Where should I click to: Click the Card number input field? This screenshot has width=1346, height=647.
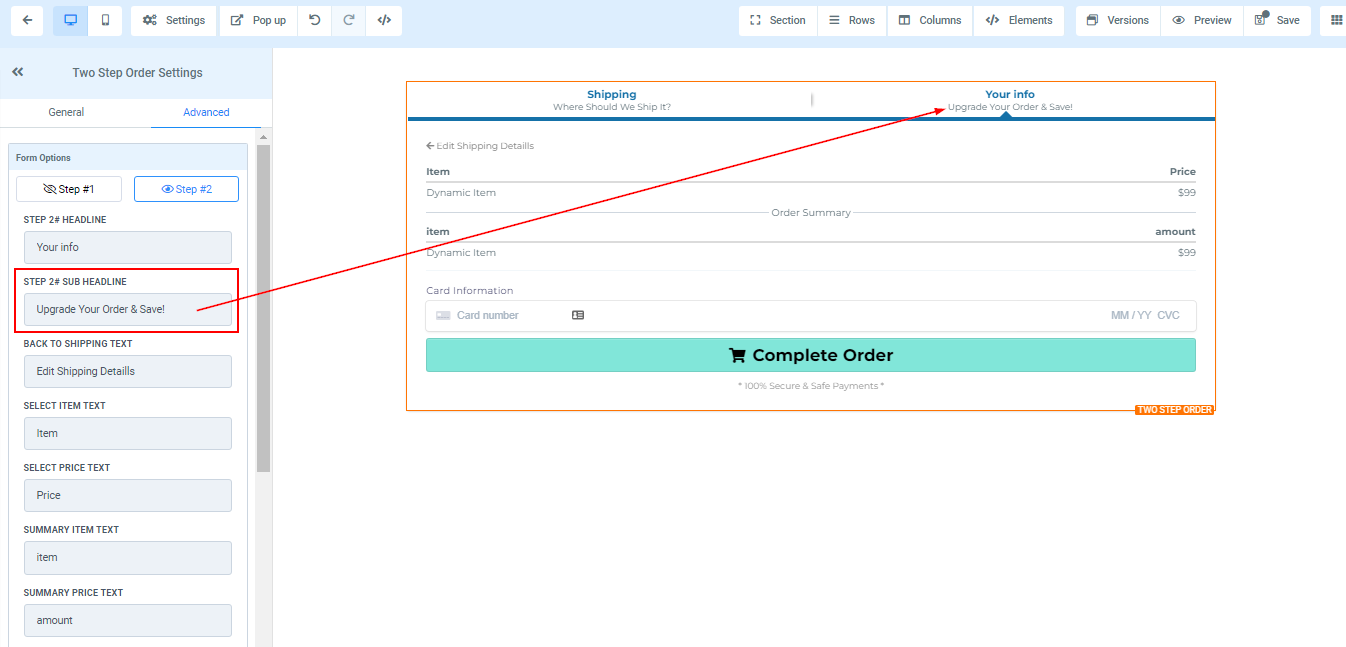coord(488,315)
